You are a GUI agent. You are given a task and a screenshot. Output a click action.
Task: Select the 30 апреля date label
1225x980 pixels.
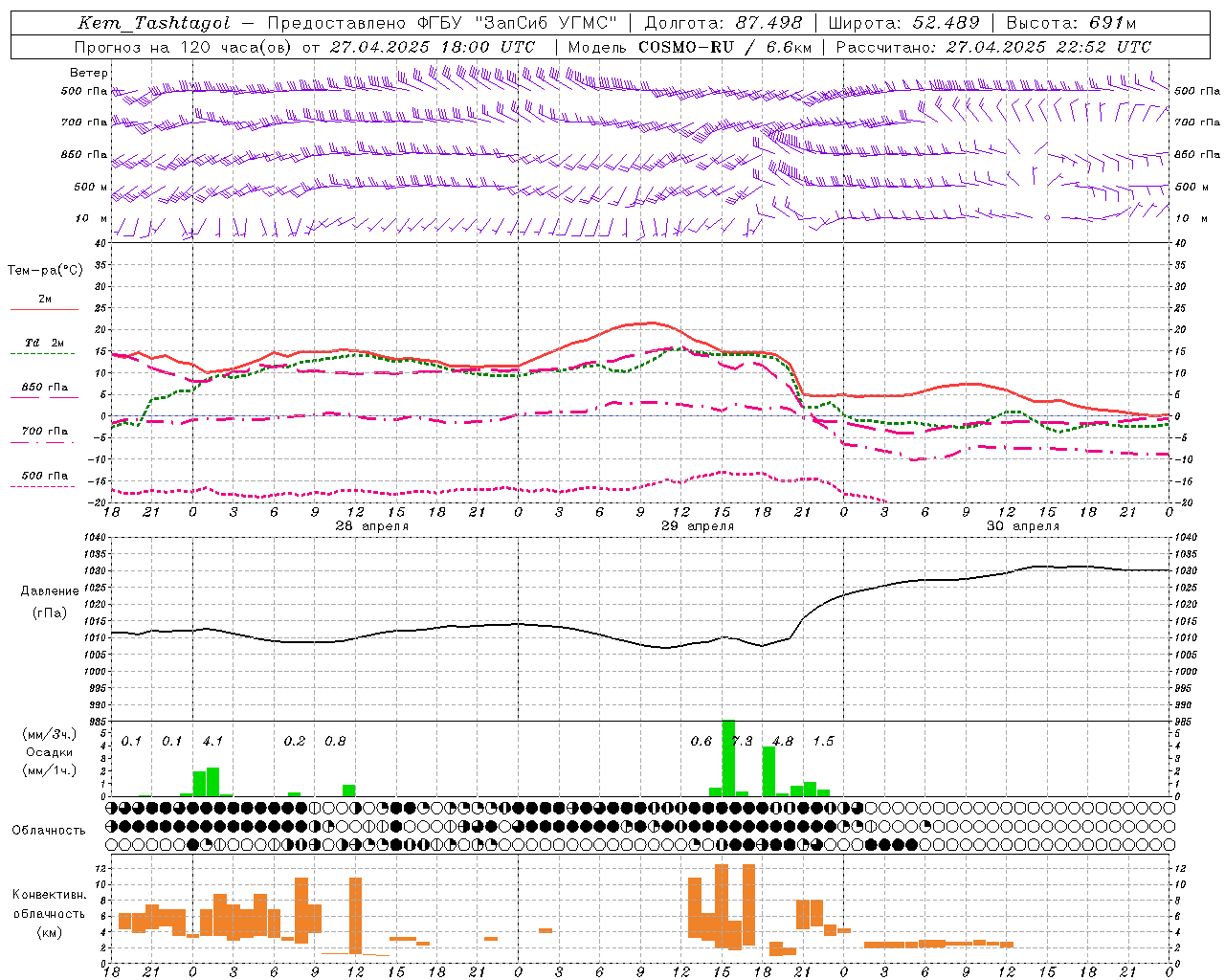coord(1023,526)
